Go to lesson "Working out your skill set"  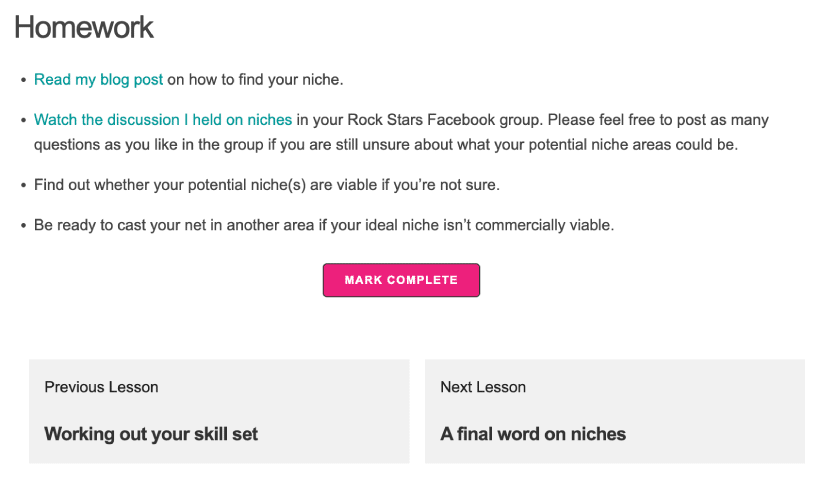click(151, 434)
